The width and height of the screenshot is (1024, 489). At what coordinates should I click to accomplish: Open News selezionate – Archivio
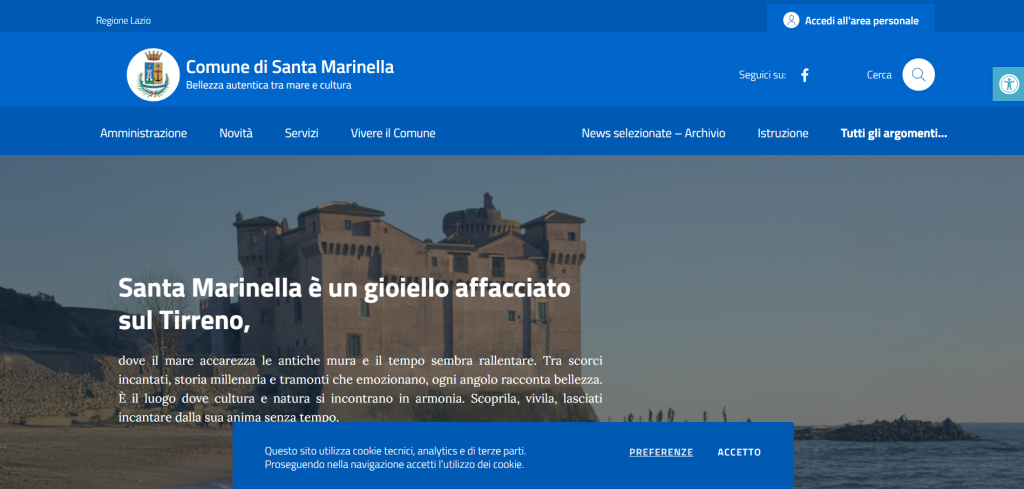tap(653, 133)
